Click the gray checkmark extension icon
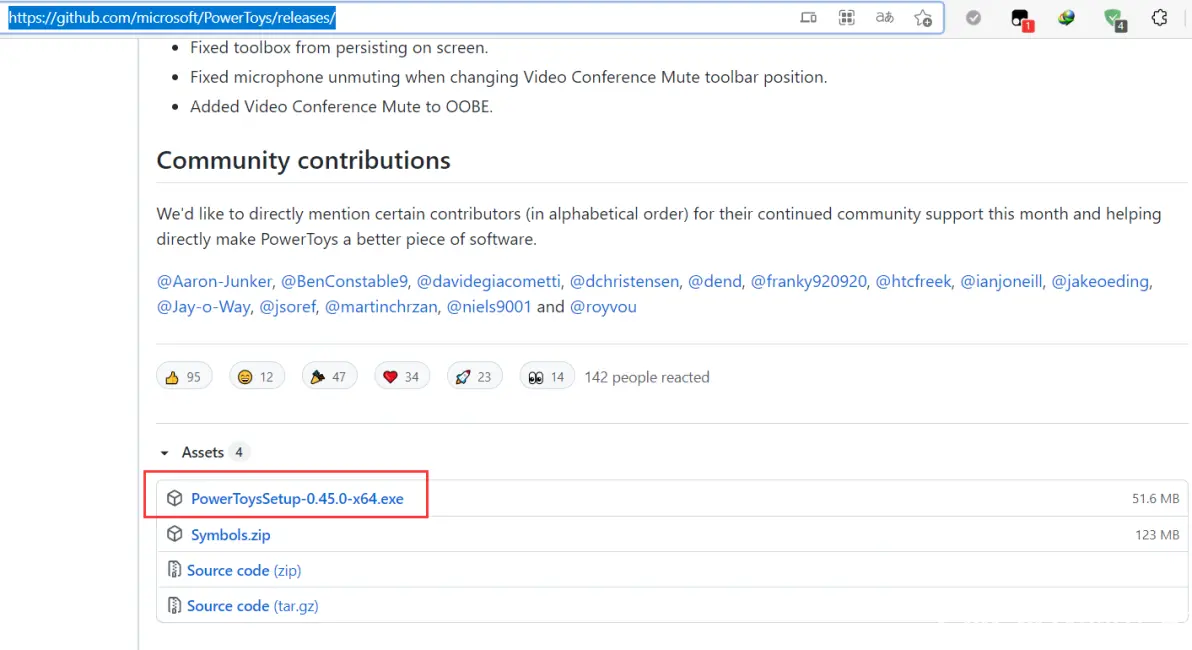Viewport: 1192px width, 650px height. pyautogui.click(x=973, y=17)
